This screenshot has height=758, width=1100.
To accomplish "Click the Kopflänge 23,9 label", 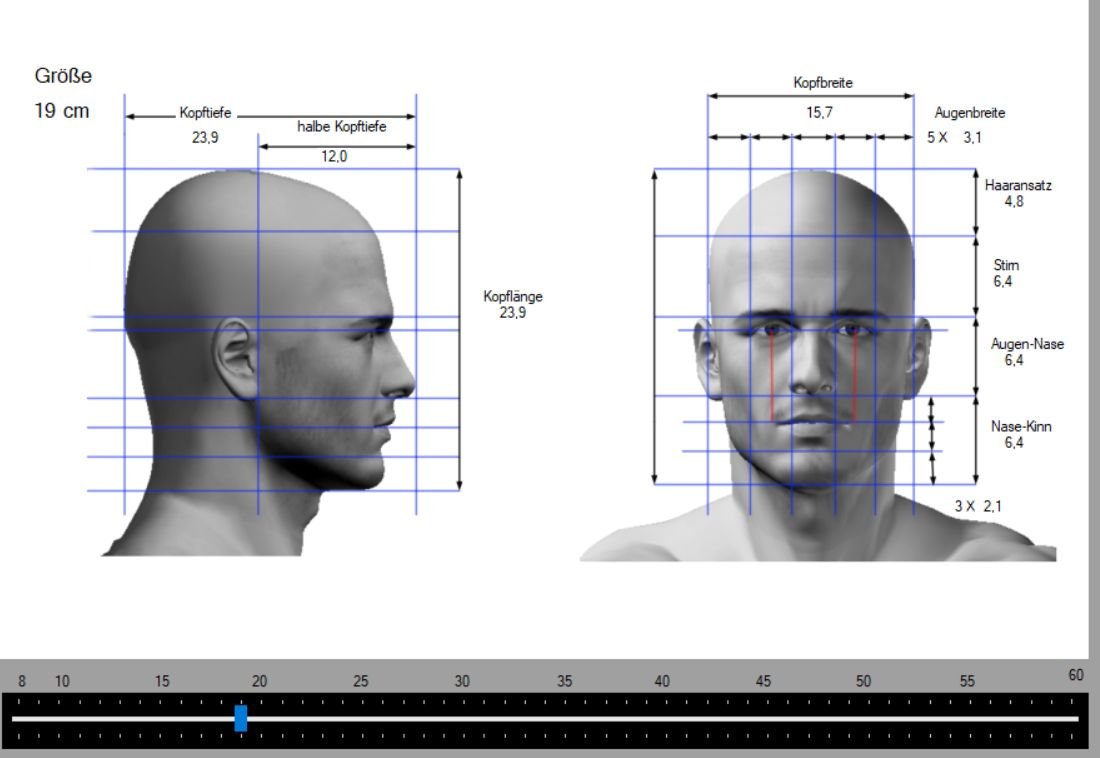I will 512,305.
